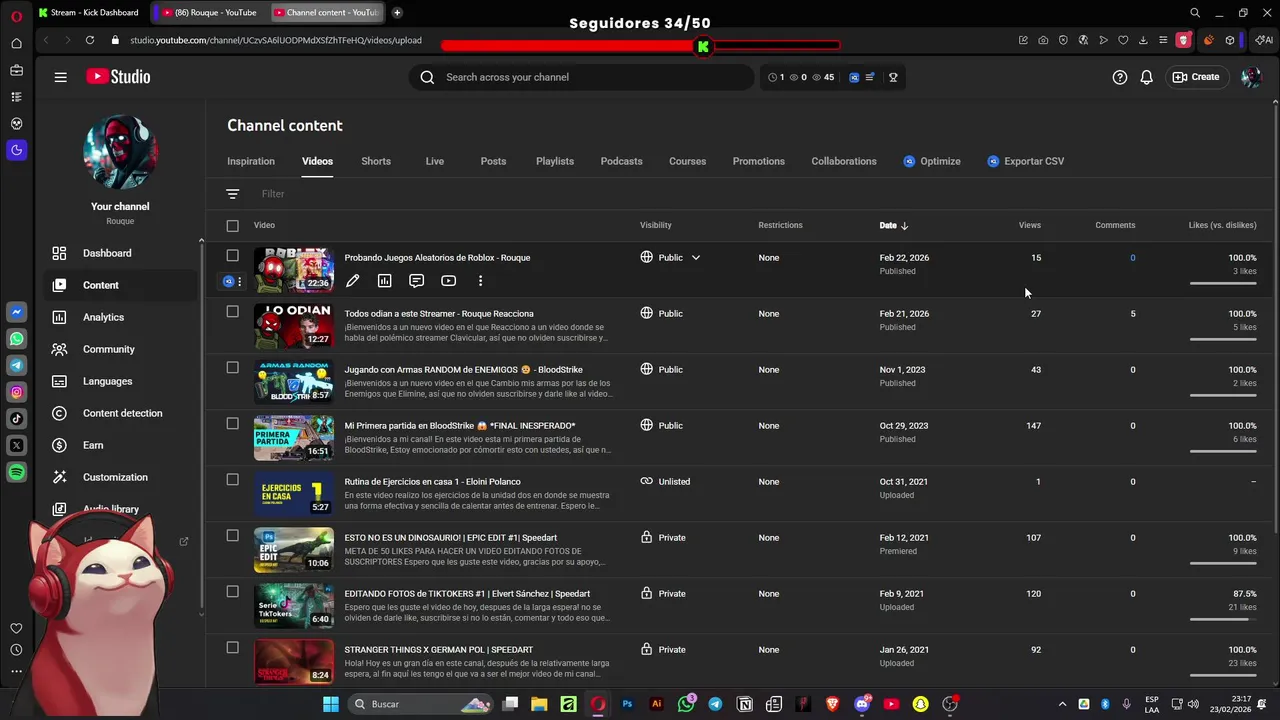1280x720 pixels.
Task: Sort videos by the Date column
Action: click(x=893, y=226)
